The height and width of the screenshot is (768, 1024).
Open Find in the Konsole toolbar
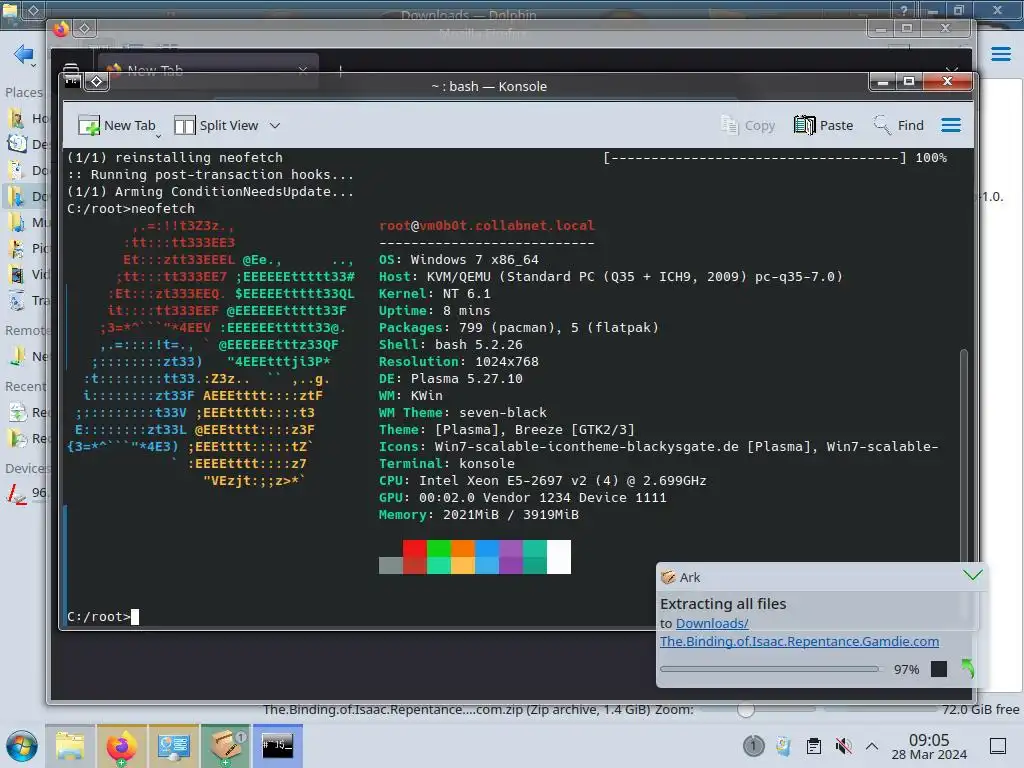pyautogui.click(x=899, y=125)
